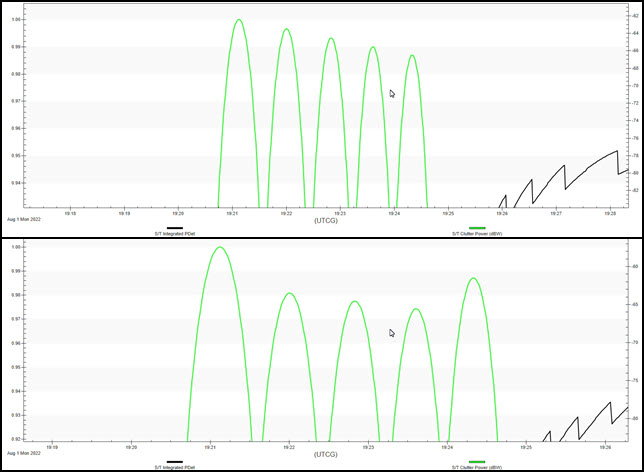Select the 19:28 time tick in top graph
This screenshot has height=472, width=644.
(610, 213)
